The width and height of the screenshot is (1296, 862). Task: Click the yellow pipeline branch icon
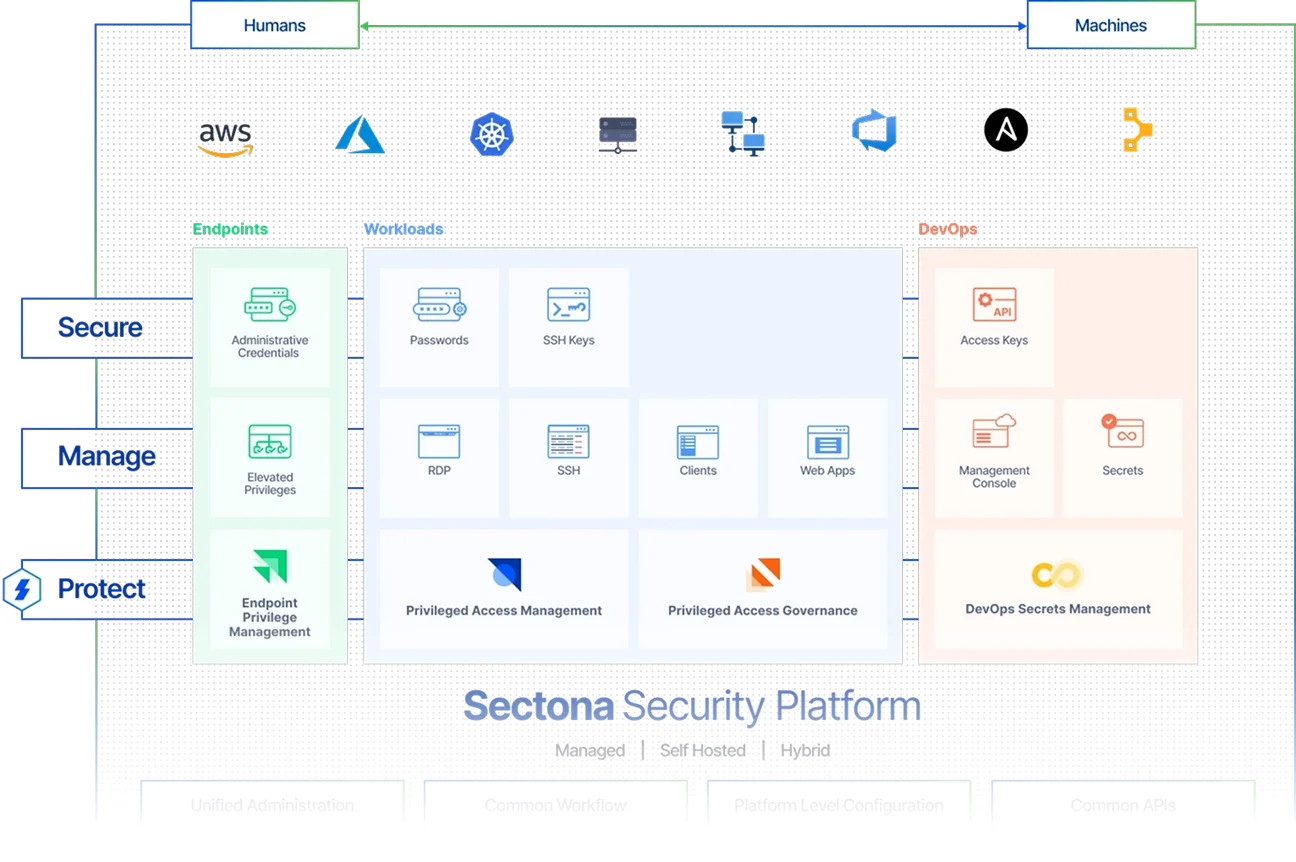coord(1137,130)
